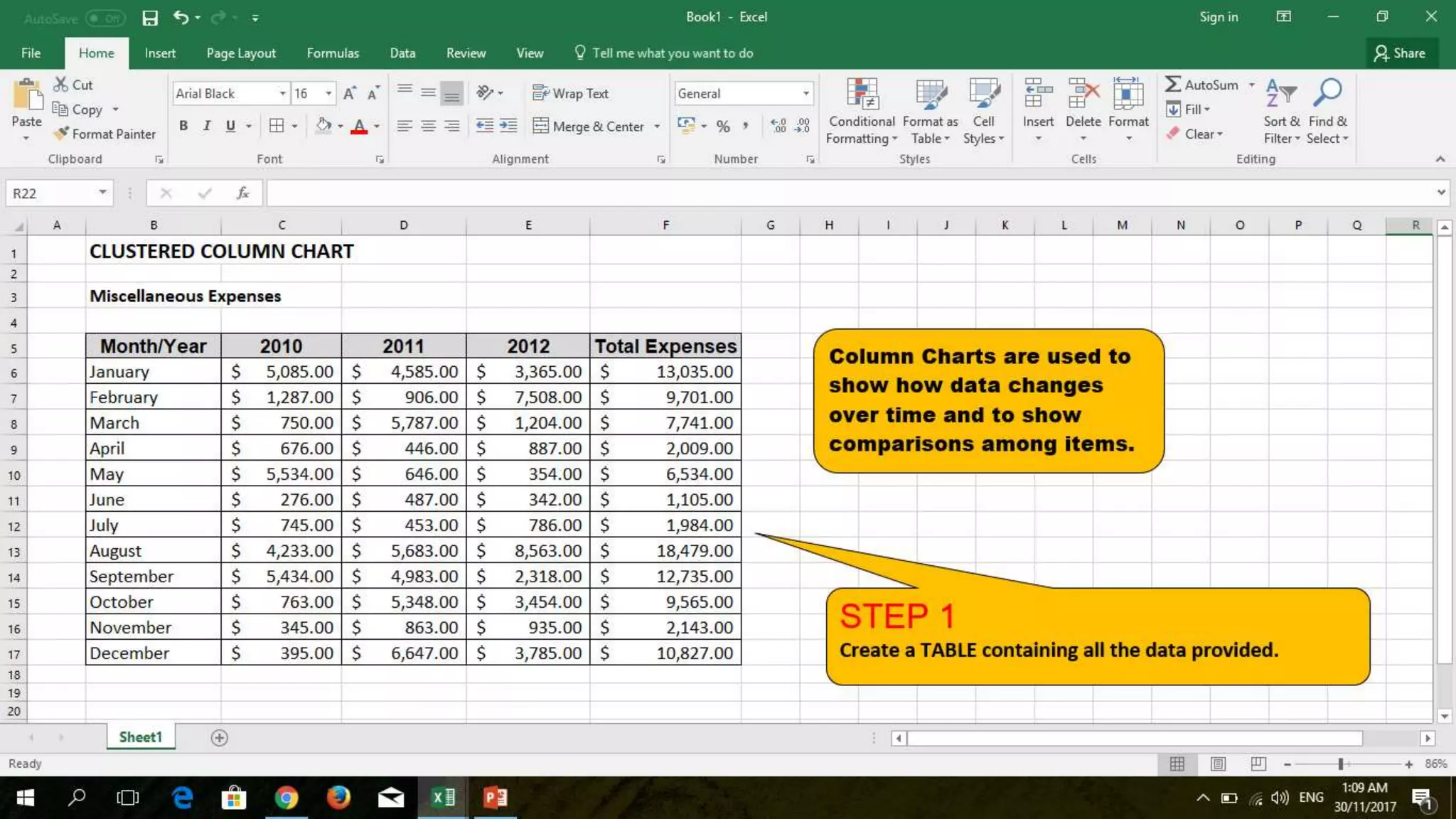
Task: Click the Share button
Action: (x=1400, y=53)
